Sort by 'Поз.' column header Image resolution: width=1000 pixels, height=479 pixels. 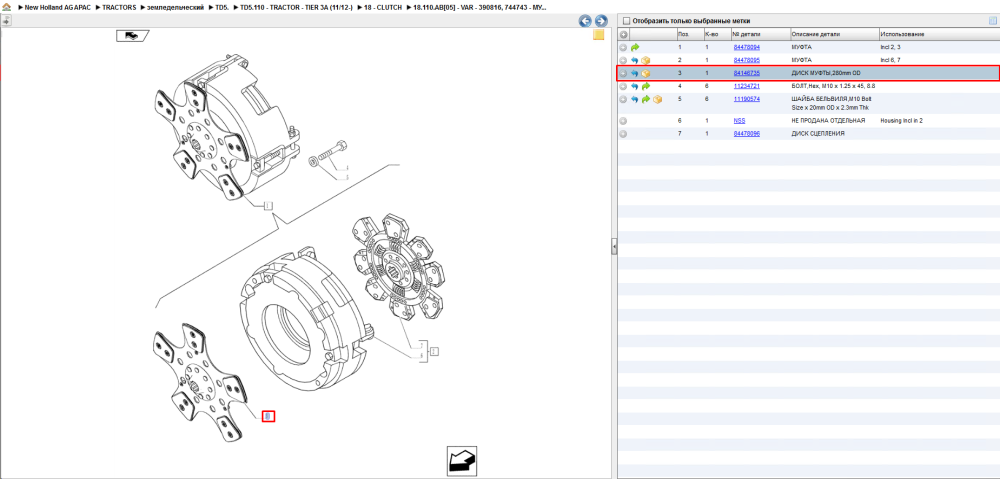689,34
